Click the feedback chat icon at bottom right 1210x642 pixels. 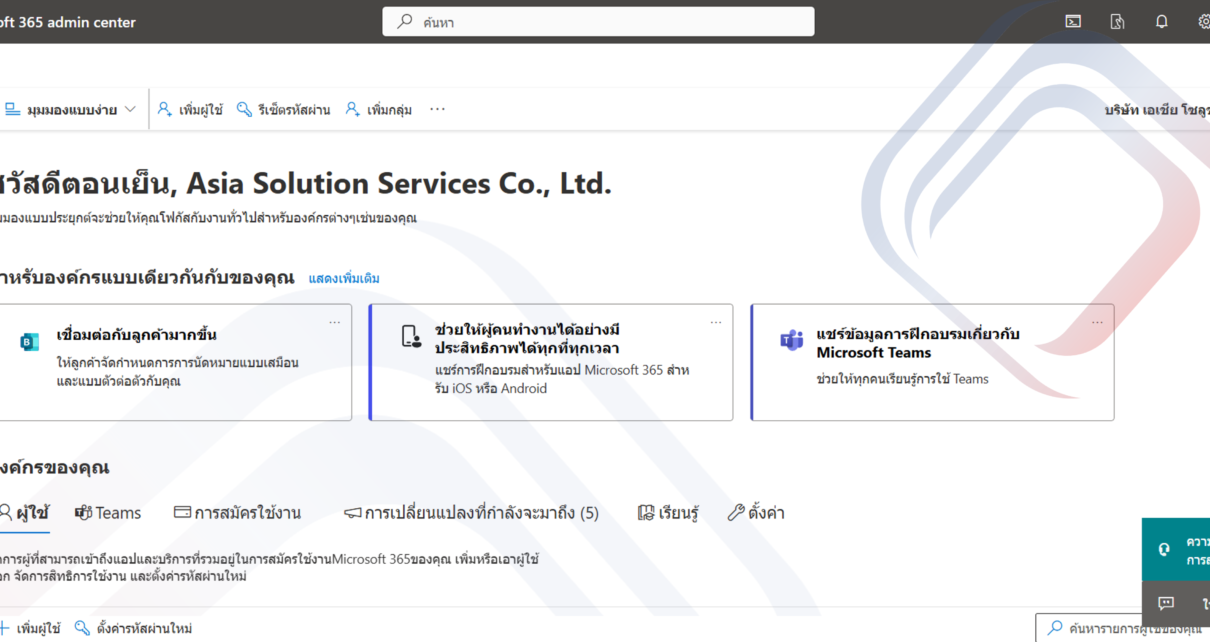click(1165, 603)
